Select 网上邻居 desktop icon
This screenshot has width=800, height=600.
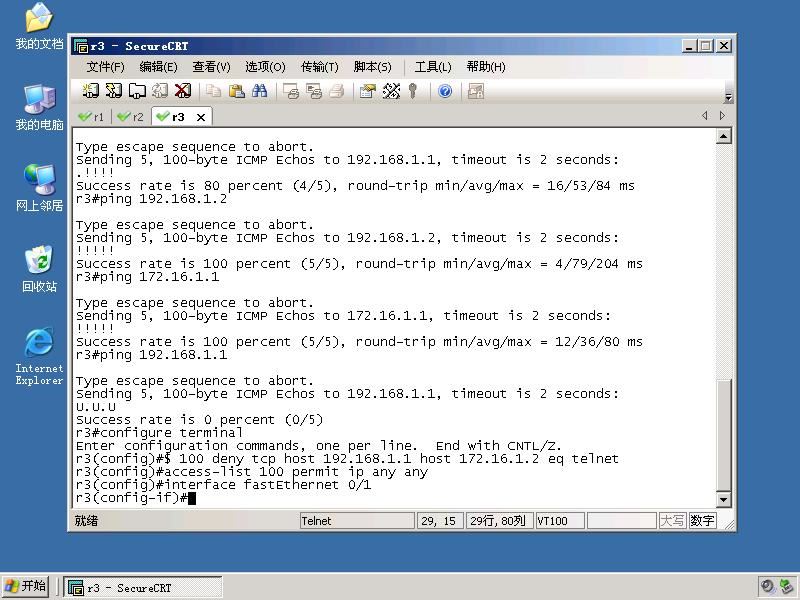coord(39,188)
